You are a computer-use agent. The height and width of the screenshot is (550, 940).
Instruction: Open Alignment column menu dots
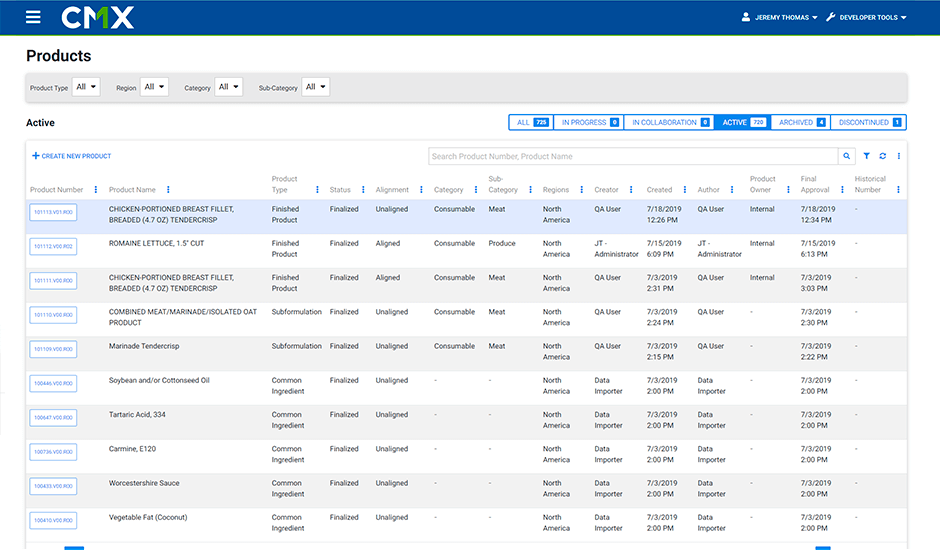tap(421, 190)
